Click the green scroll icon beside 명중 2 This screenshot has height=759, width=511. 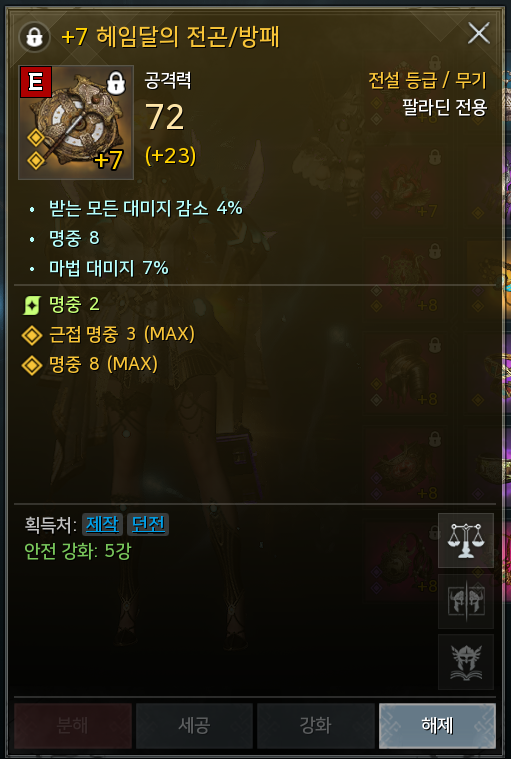(31, 305)
